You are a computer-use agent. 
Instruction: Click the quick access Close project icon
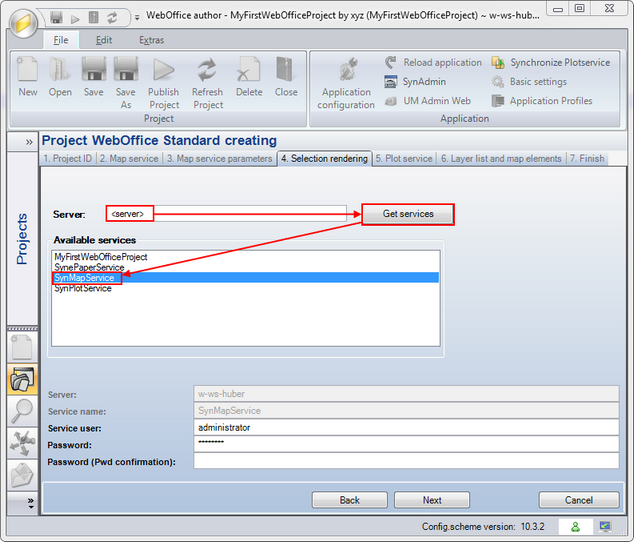93,17
